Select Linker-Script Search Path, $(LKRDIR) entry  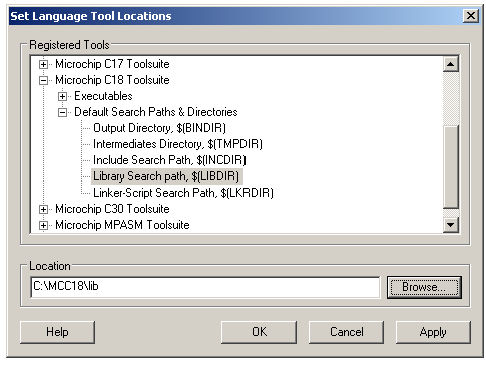(183, 193)
